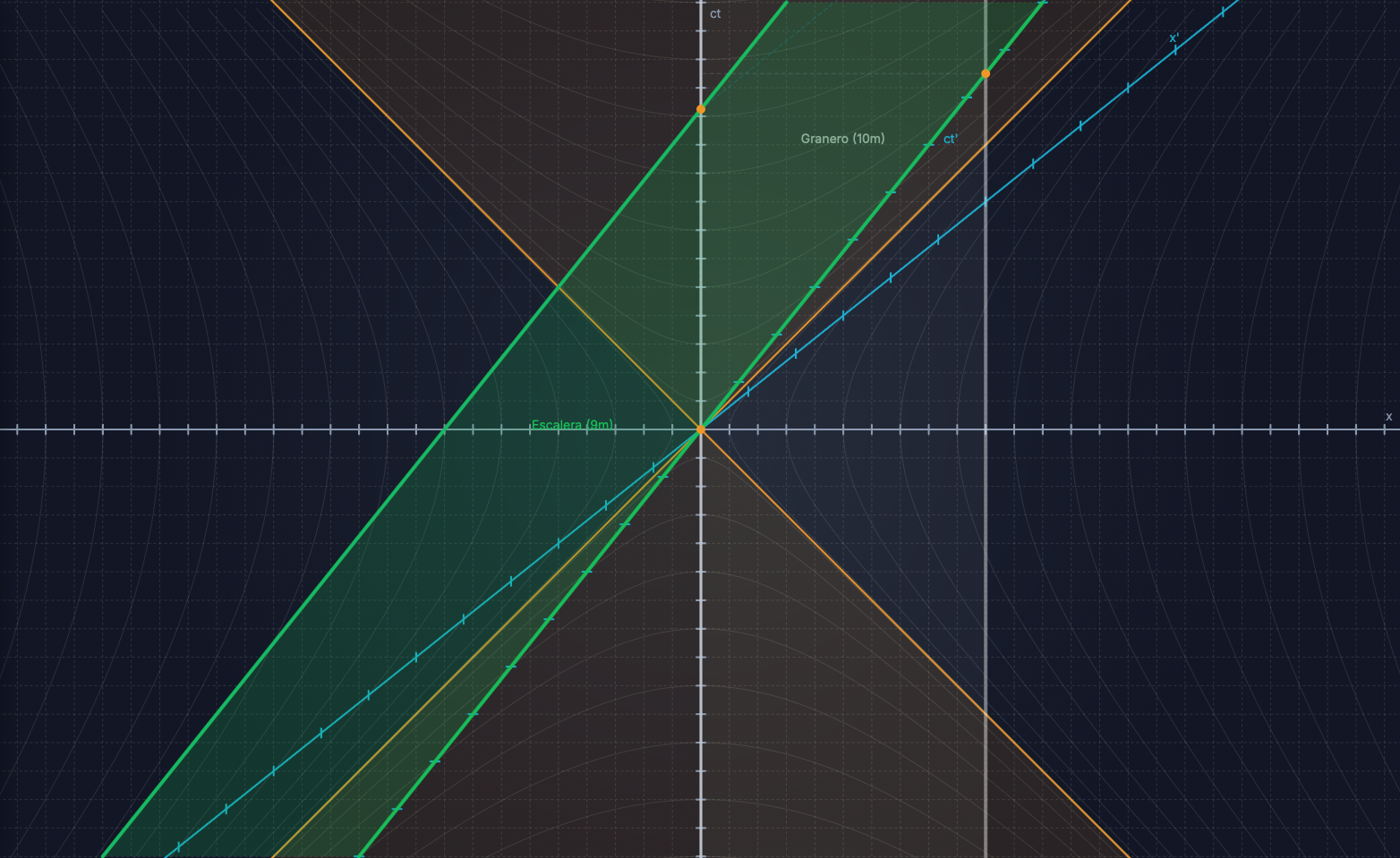Screen dimensions: 1400x858
Task: Click the "Granero (10m)" label
Action: 842,139
